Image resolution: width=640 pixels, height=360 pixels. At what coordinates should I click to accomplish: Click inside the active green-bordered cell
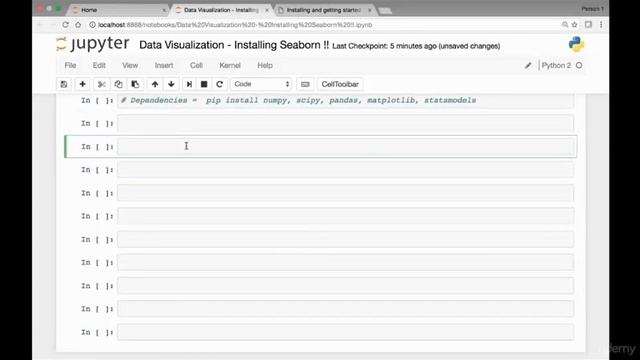[345, 147]
